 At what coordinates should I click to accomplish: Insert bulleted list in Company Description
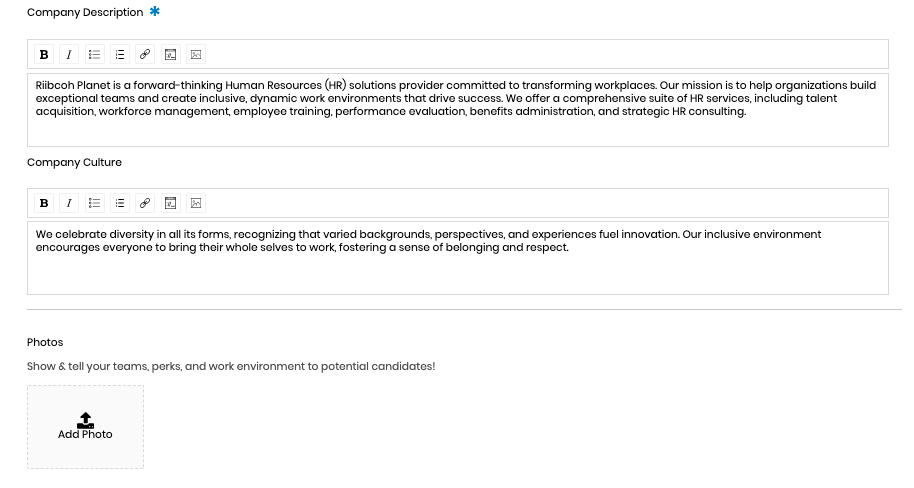pyautogui.click(x=94, y=54)
